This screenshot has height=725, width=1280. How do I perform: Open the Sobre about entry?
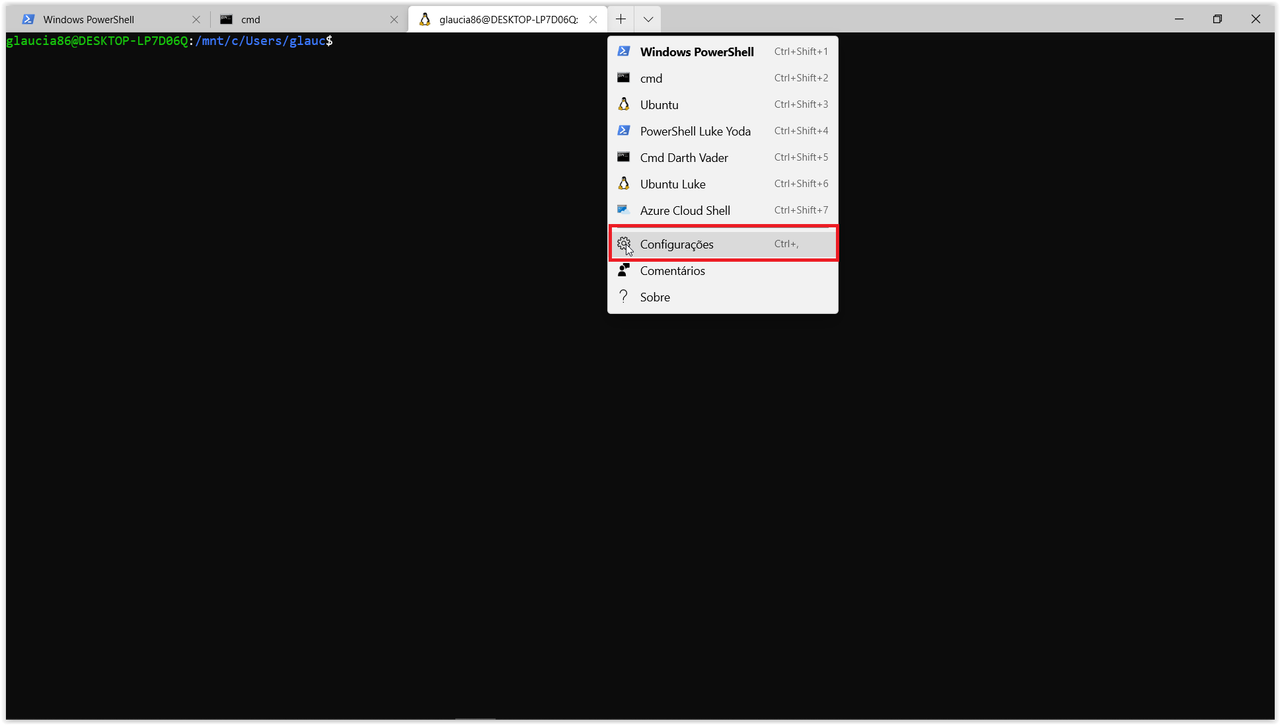[x=723, y=297]
